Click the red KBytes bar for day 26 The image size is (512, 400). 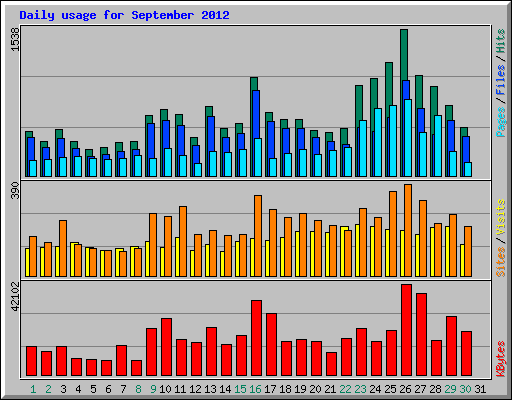click(x=406, y=330)
